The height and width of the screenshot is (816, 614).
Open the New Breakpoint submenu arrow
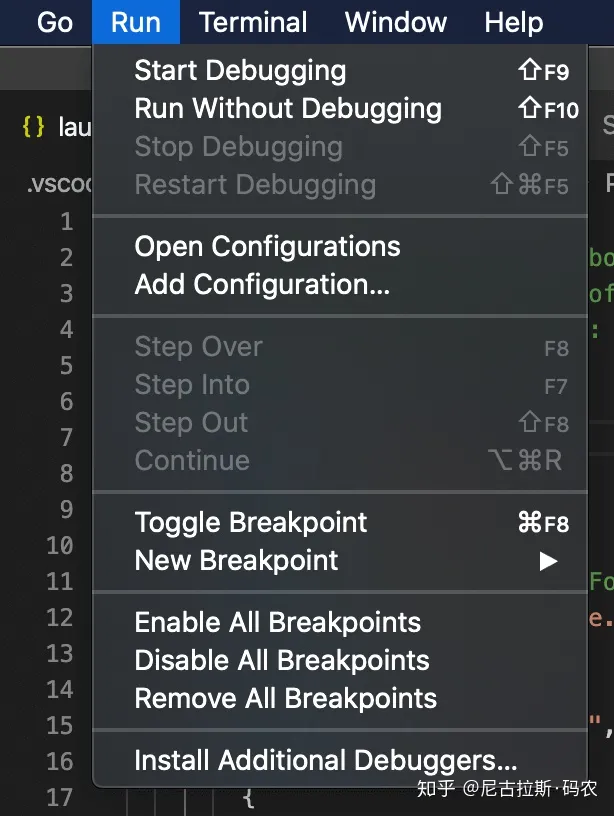click(x=547, y=561)
